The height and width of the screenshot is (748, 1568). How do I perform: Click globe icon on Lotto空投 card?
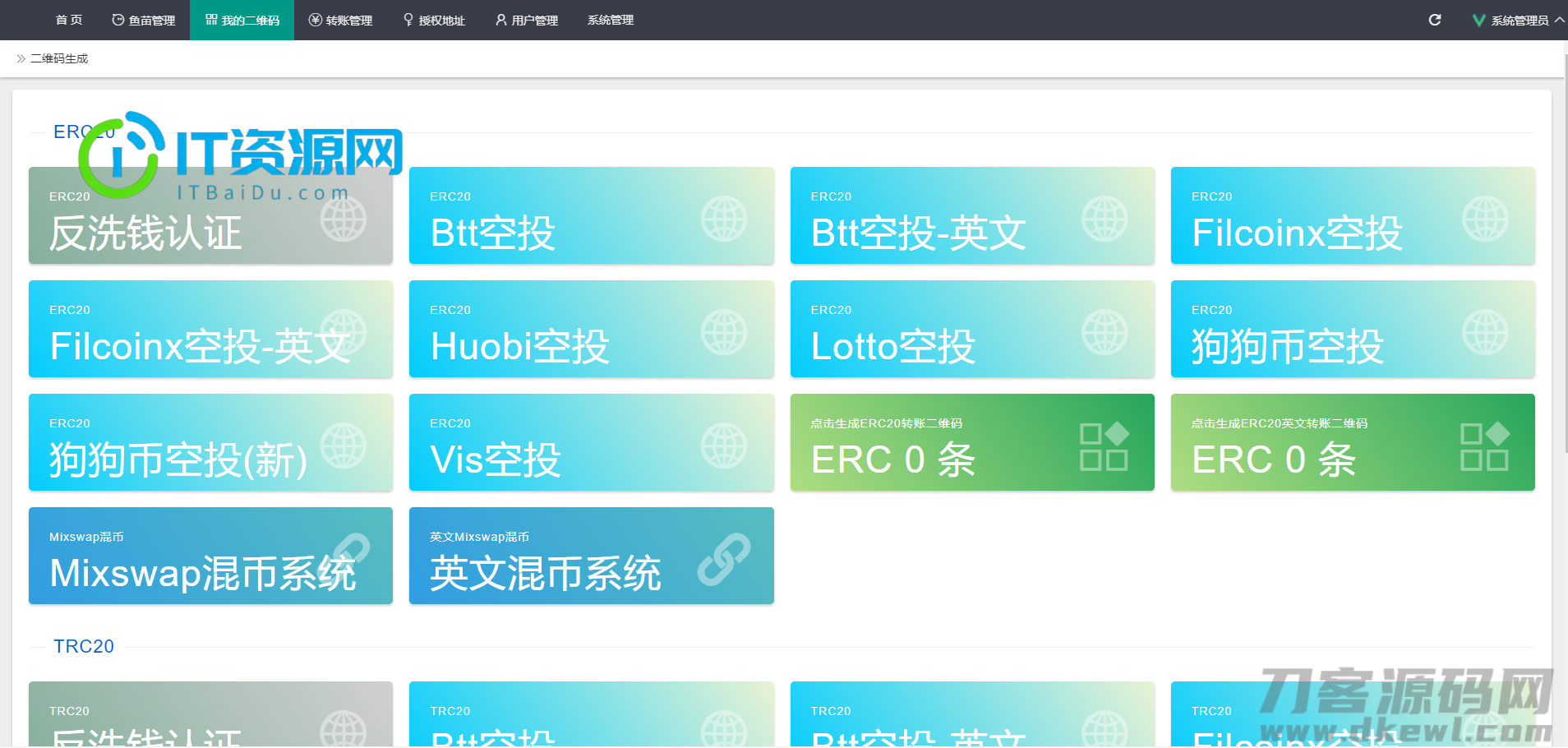1105,332
